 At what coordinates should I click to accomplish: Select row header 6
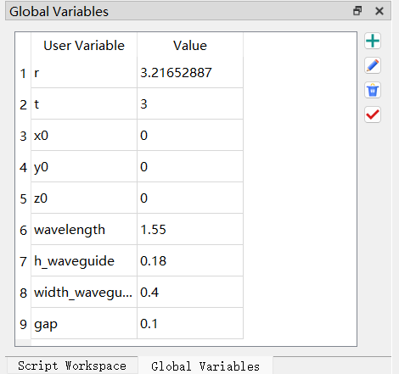23,230
